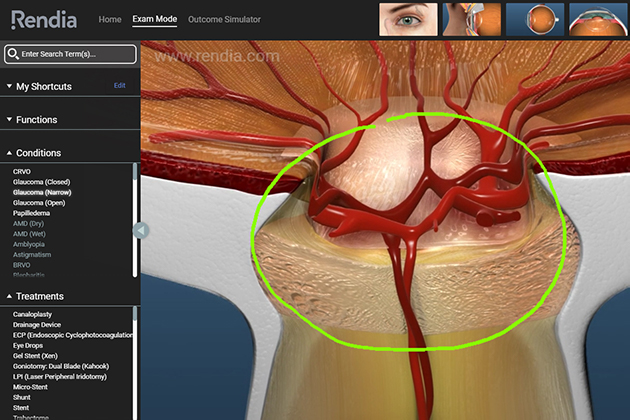This screenshot has height=420, width=630.
Task: Click the search magnifier icon
Action: (x=12, y=54)
